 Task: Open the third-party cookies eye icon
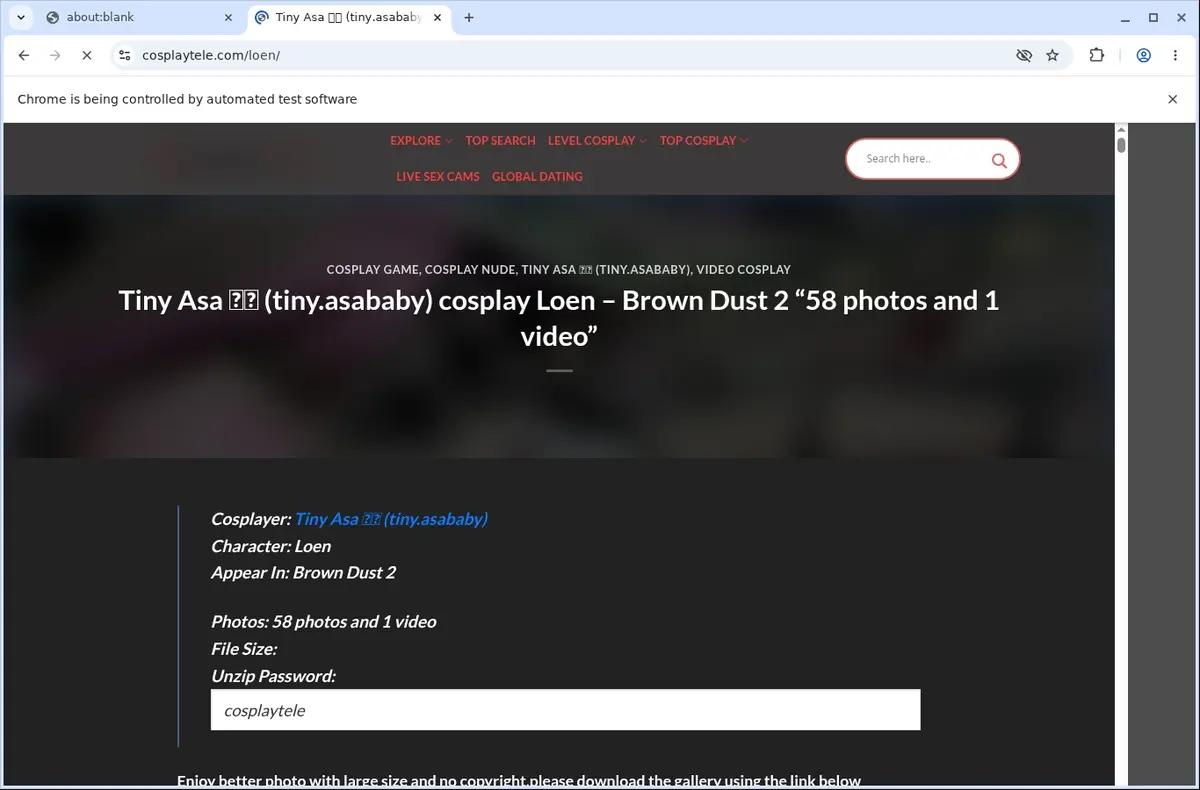click(x=1023, y=56)
